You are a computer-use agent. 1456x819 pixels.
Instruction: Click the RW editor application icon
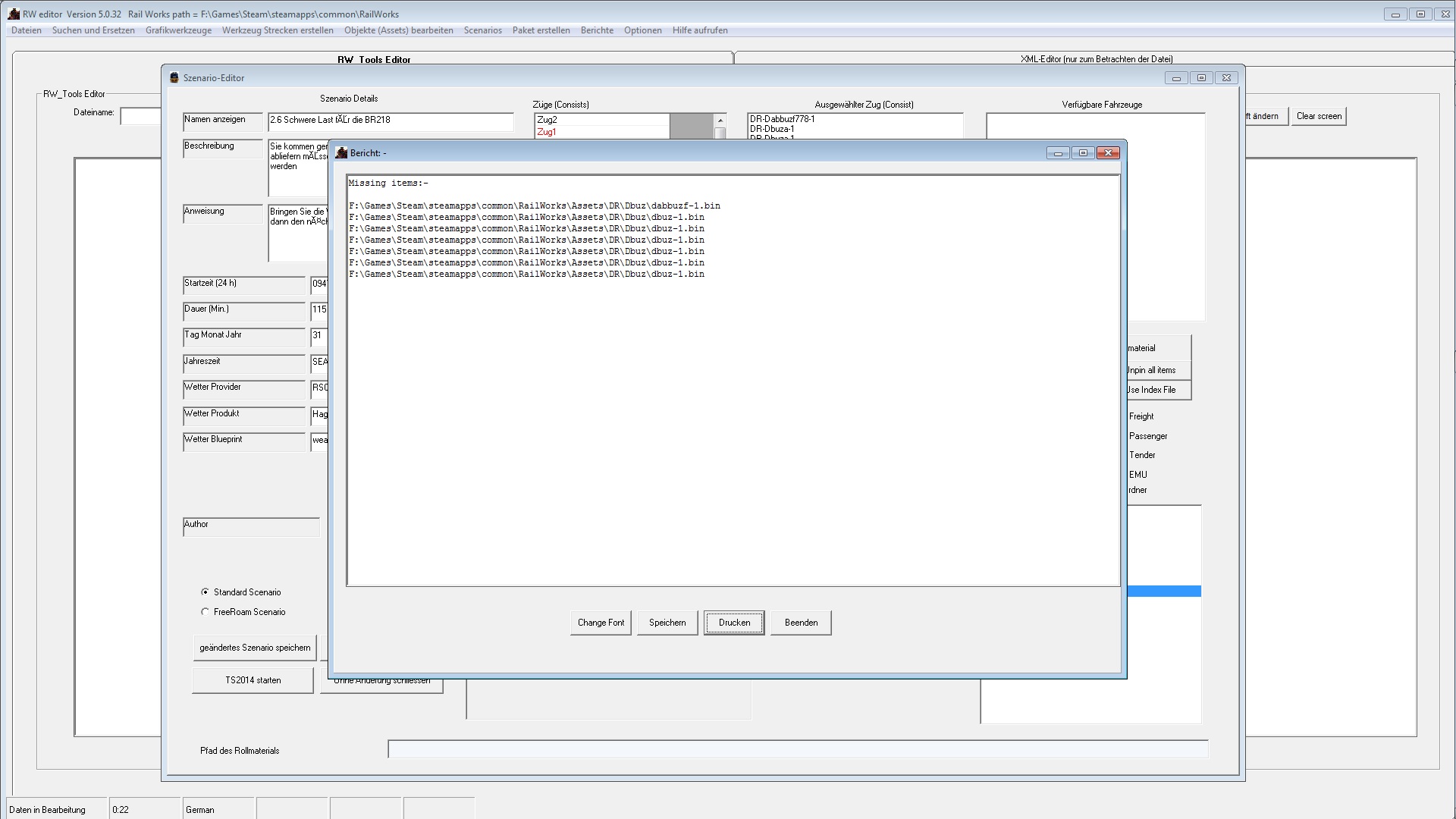pos(13,14)
